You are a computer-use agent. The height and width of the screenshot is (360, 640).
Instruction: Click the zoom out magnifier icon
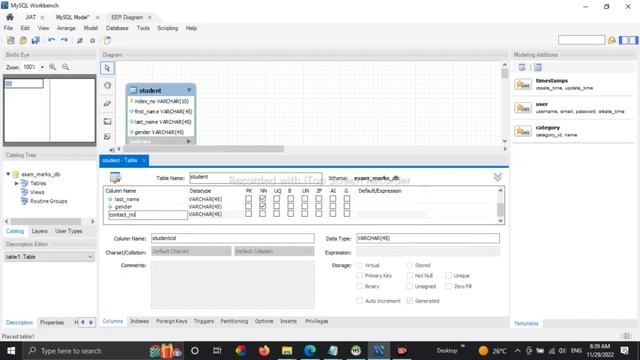pos(66,67)
